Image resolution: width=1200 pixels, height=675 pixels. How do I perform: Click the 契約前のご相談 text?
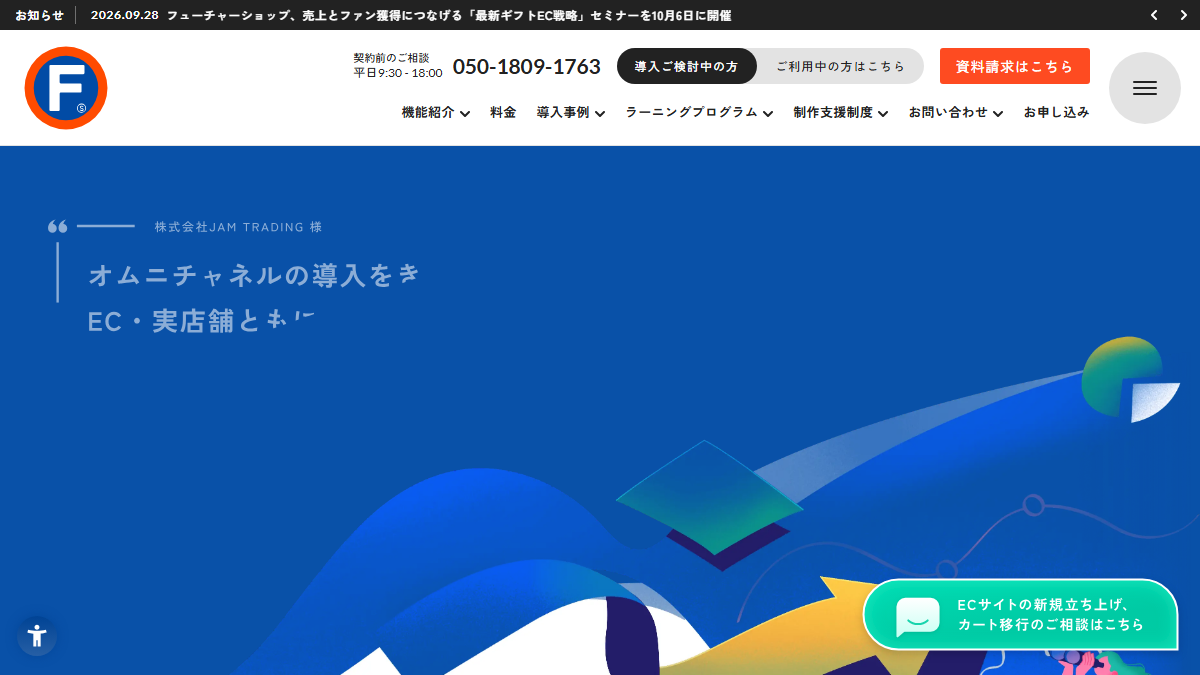(391, 58)
